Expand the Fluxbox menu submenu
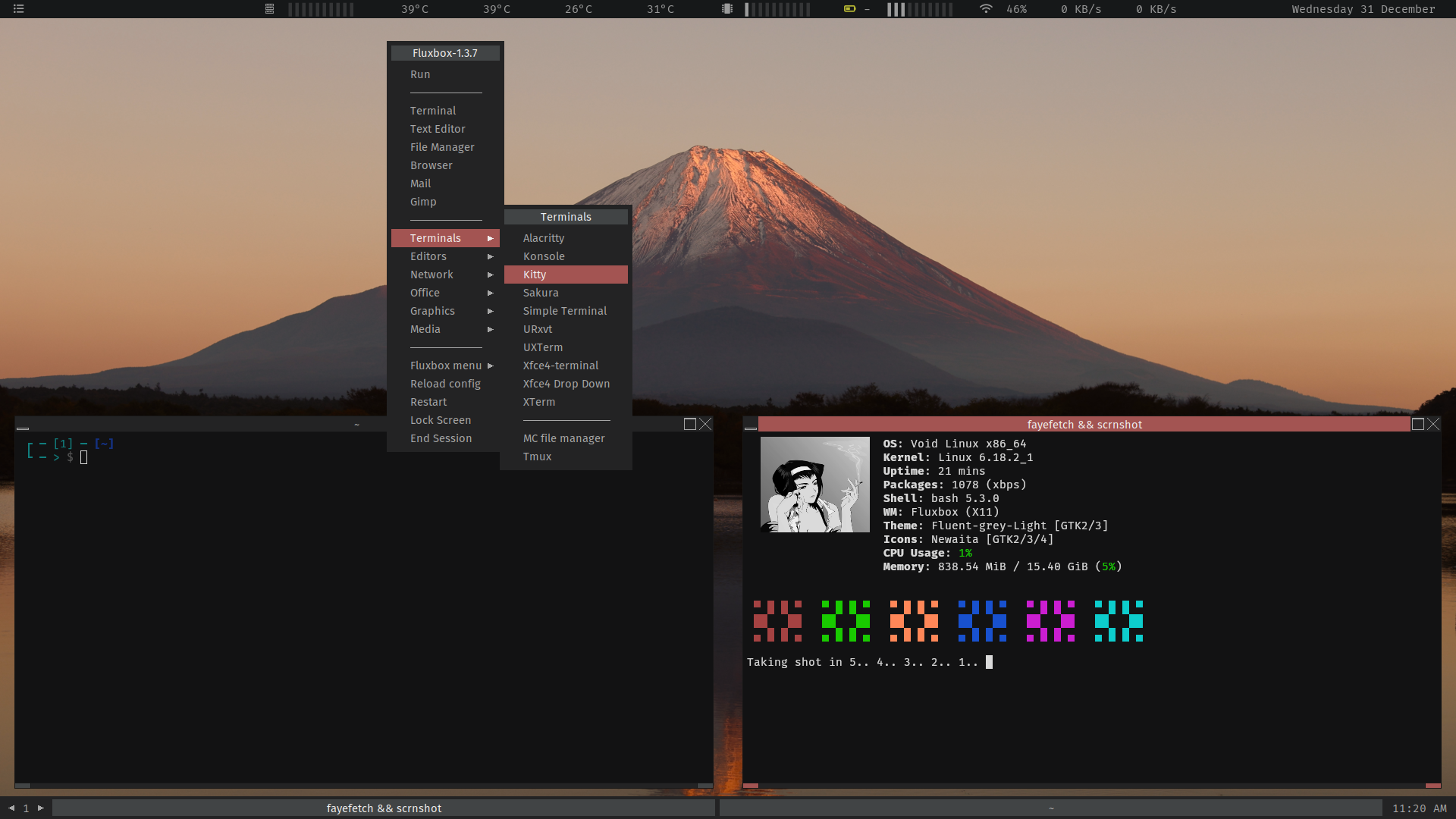Viewport: 1456px width, 819px height. [445, 366]
